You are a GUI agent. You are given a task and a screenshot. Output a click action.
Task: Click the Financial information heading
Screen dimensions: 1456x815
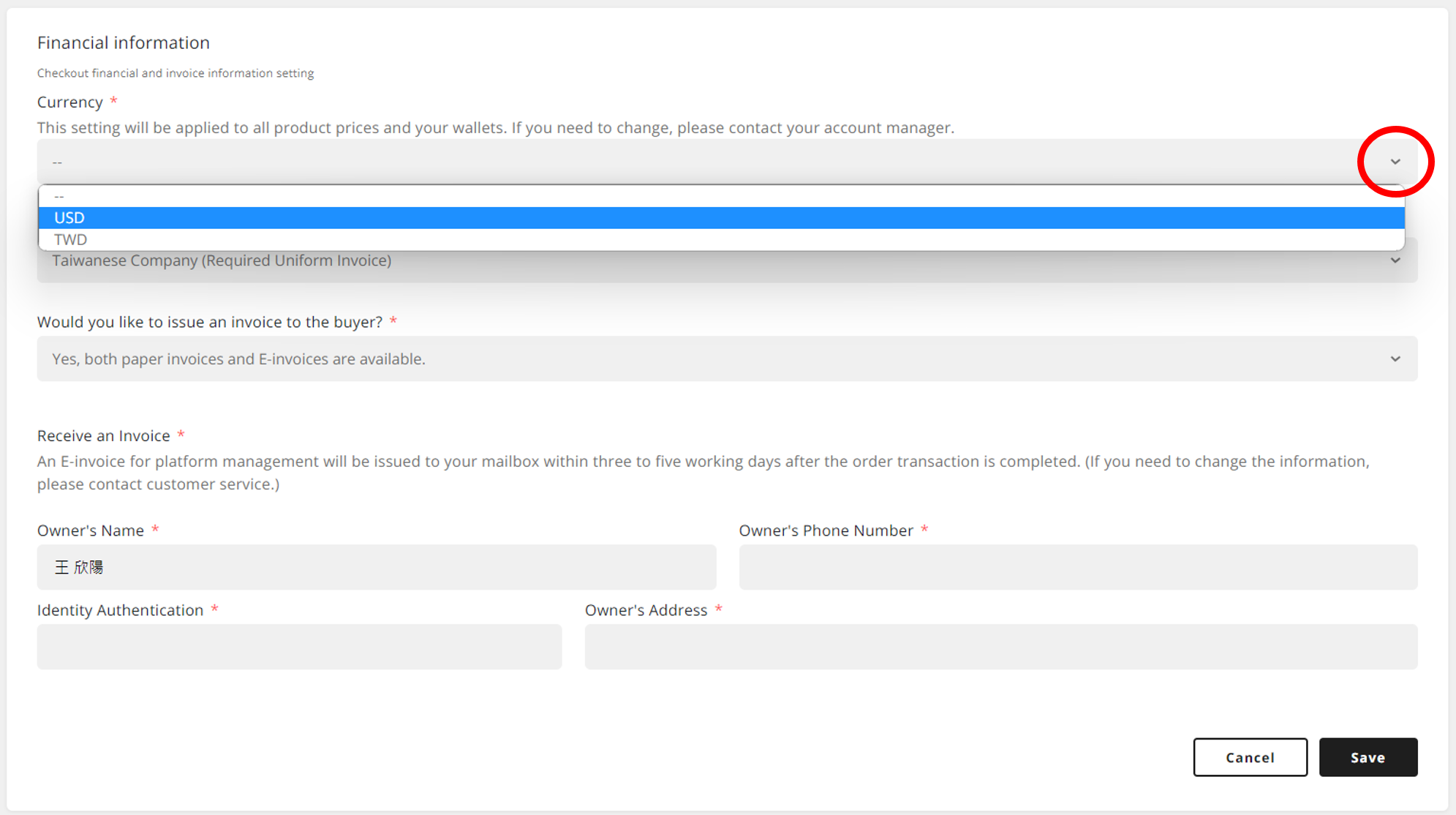point(124,43)
